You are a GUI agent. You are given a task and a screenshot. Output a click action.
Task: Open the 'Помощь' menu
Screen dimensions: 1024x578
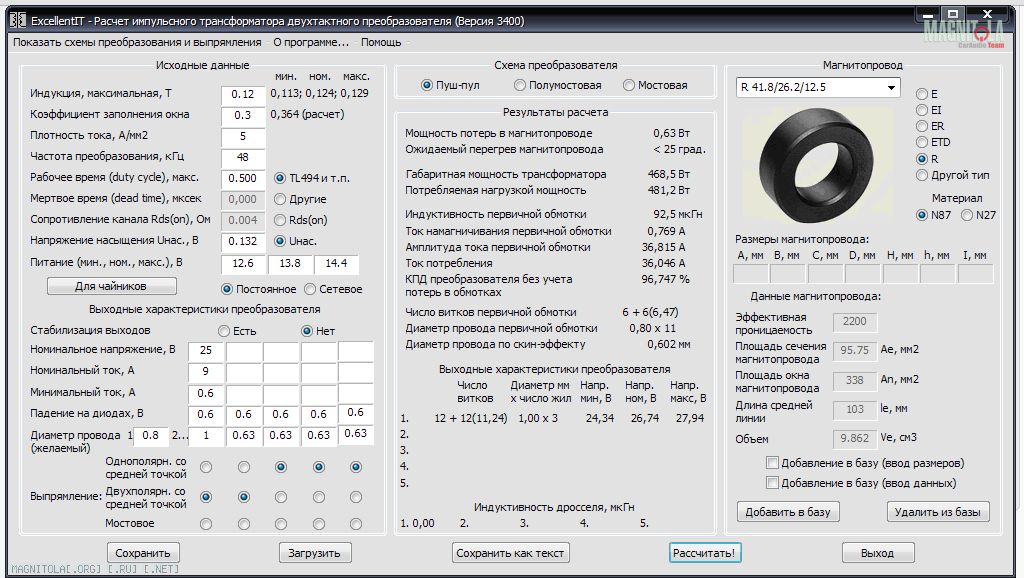[381, 42]
